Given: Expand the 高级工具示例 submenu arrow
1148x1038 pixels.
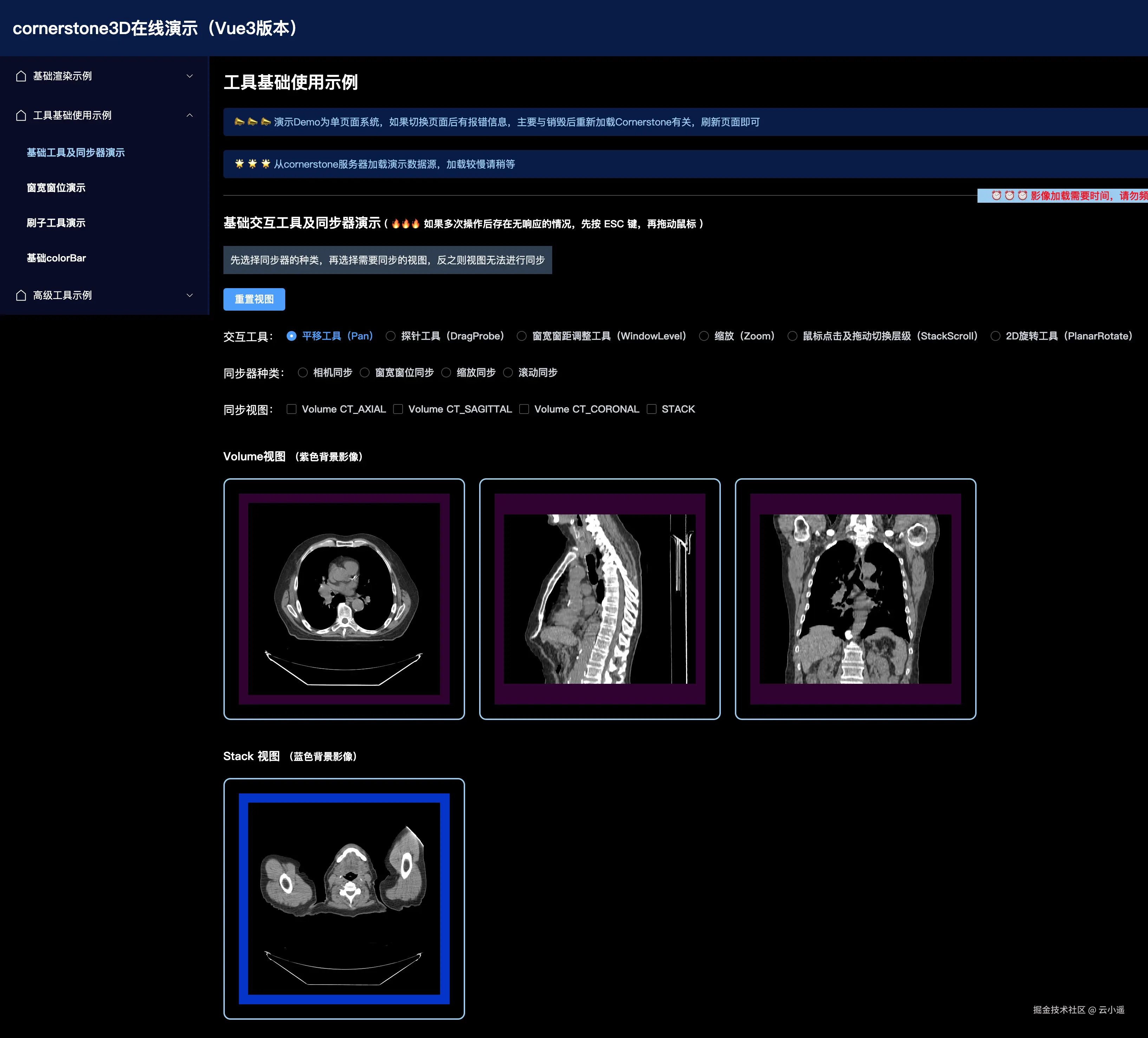Looking at the screenshot, I should click(190, 295).
